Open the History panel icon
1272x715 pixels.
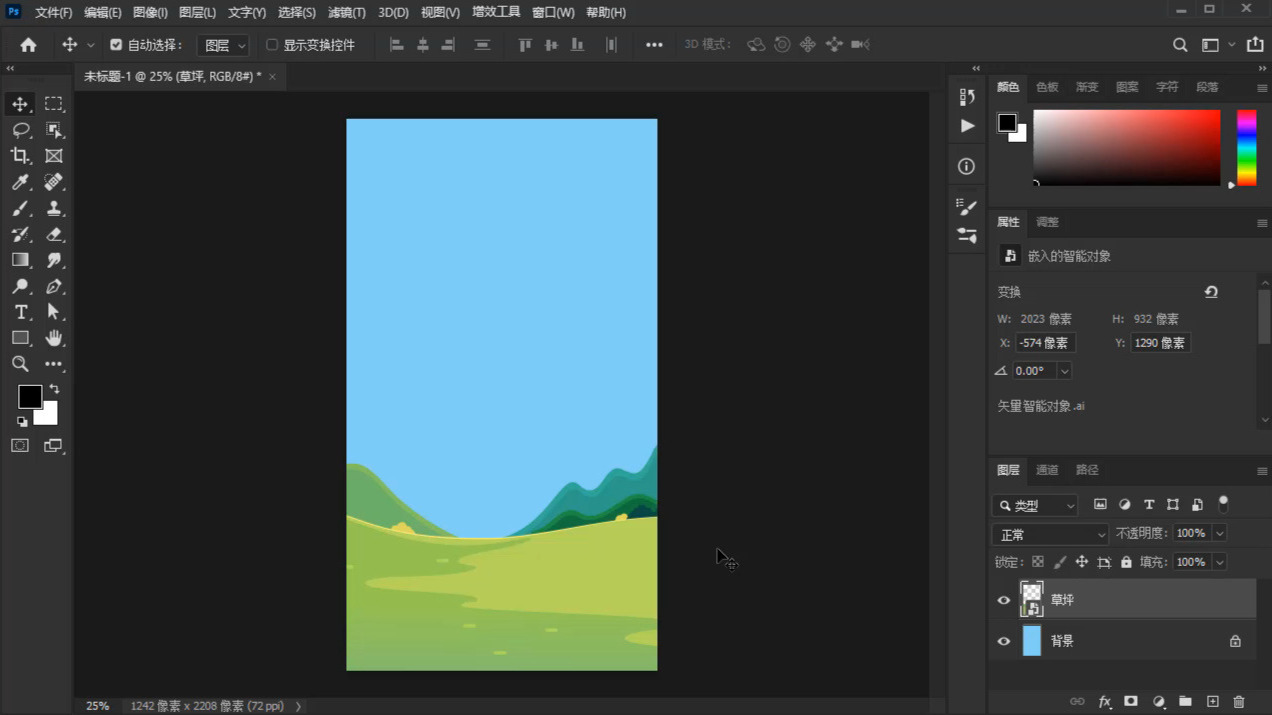[967, 97]
